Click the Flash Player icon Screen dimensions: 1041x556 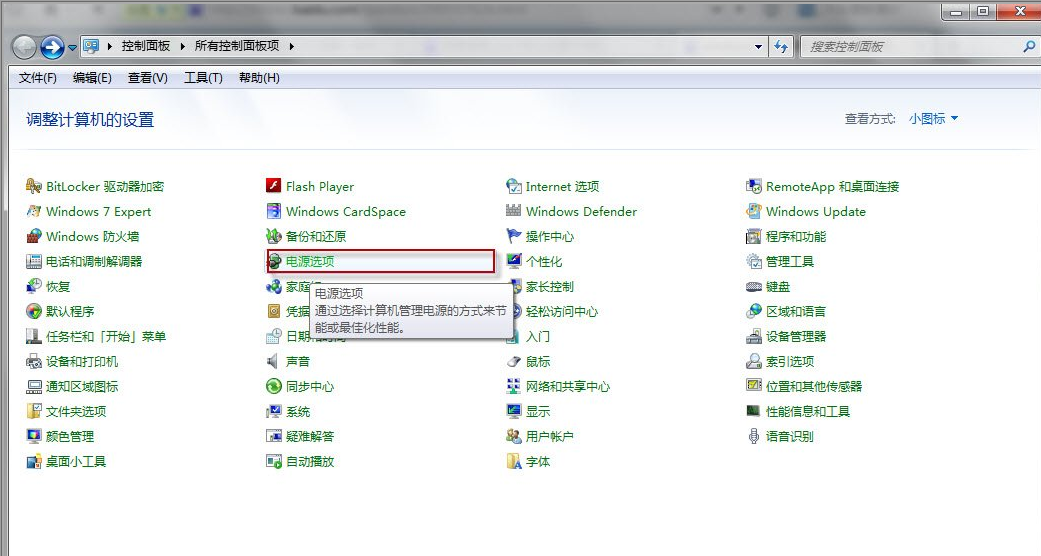pyautogui.click(x=274, y=186)
